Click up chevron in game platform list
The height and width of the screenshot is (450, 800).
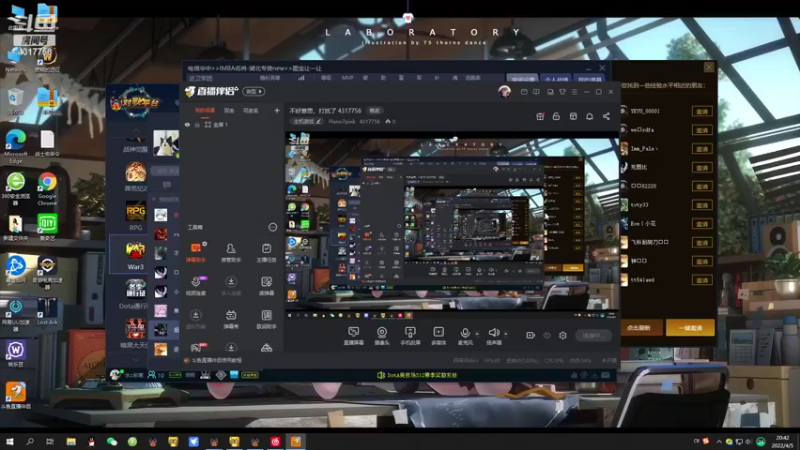point(136,131)
